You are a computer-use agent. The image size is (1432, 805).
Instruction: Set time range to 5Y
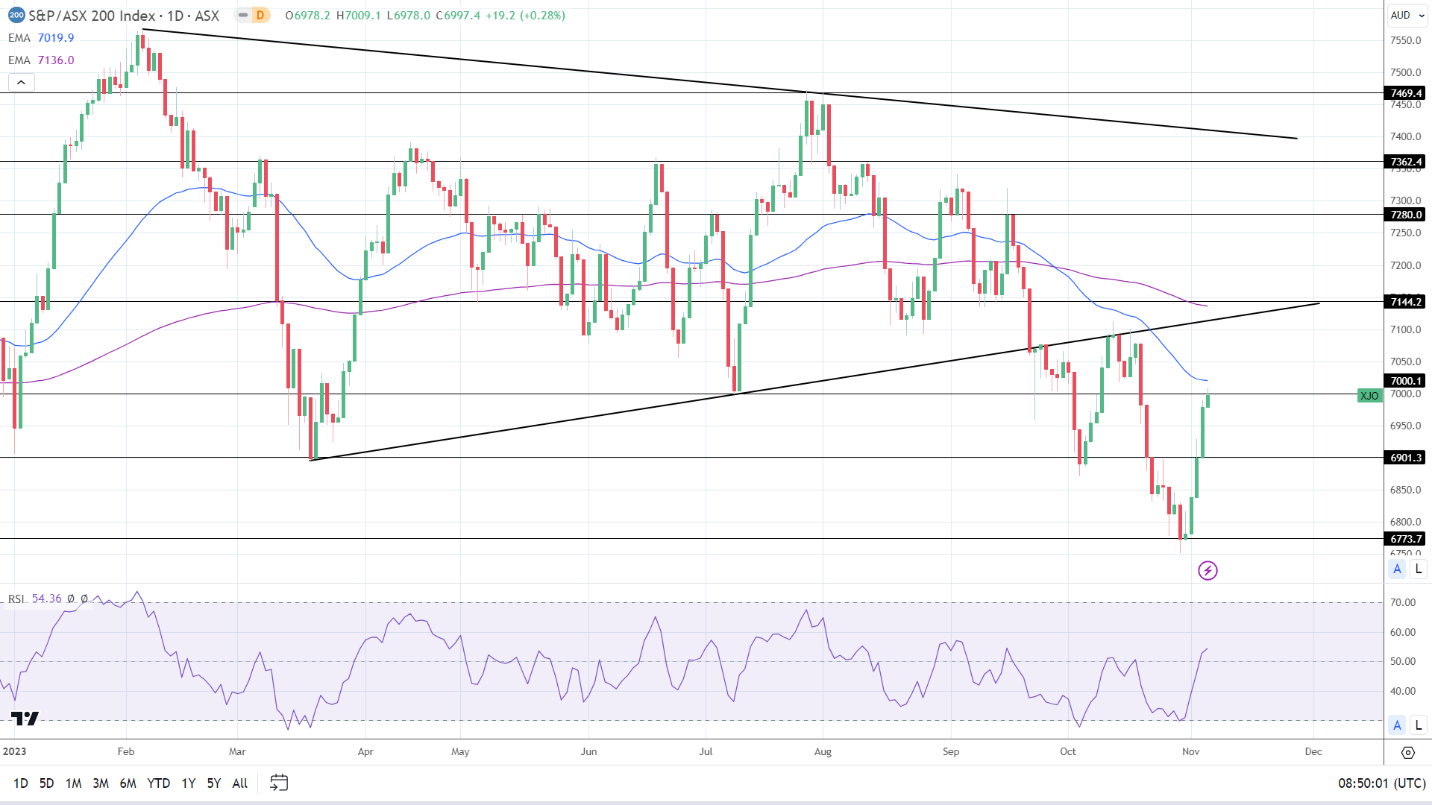click(214, 783)
